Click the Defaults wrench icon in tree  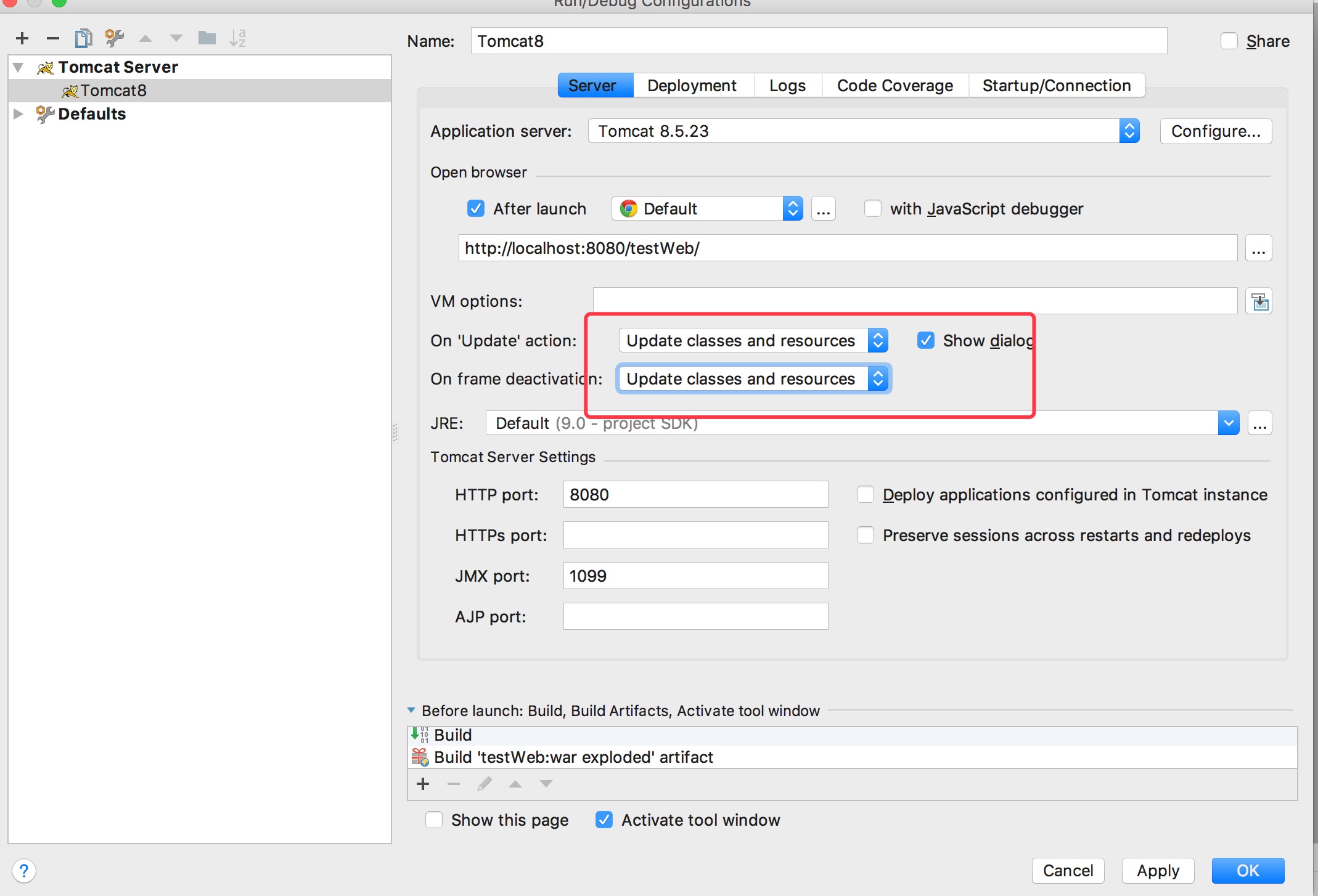coord(45,114)
